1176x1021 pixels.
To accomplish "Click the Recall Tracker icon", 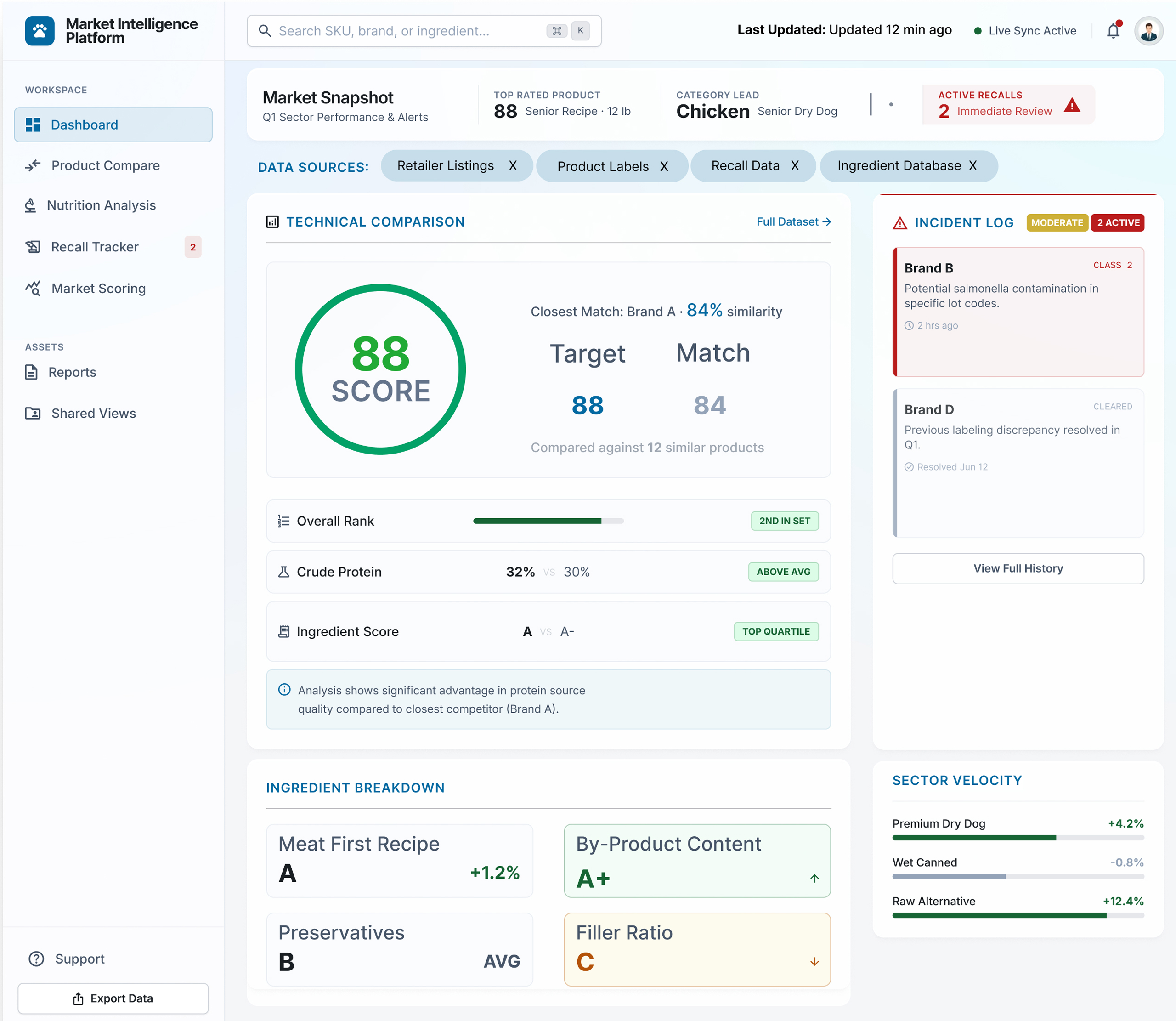I will (33, 247).
